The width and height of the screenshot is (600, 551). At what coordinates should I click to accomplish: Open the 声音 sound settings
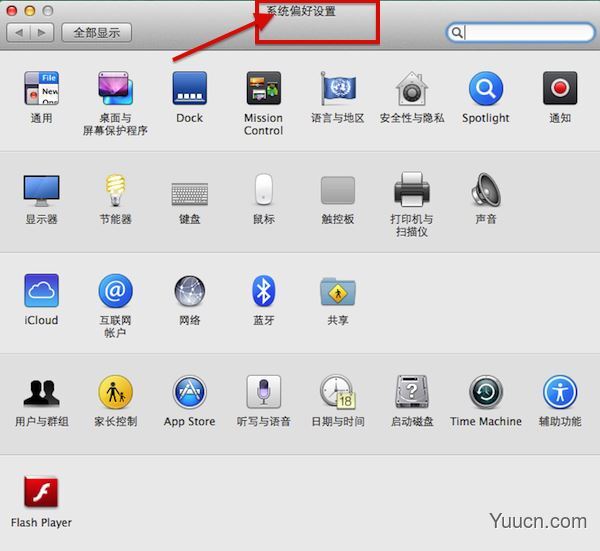[486, 190]
